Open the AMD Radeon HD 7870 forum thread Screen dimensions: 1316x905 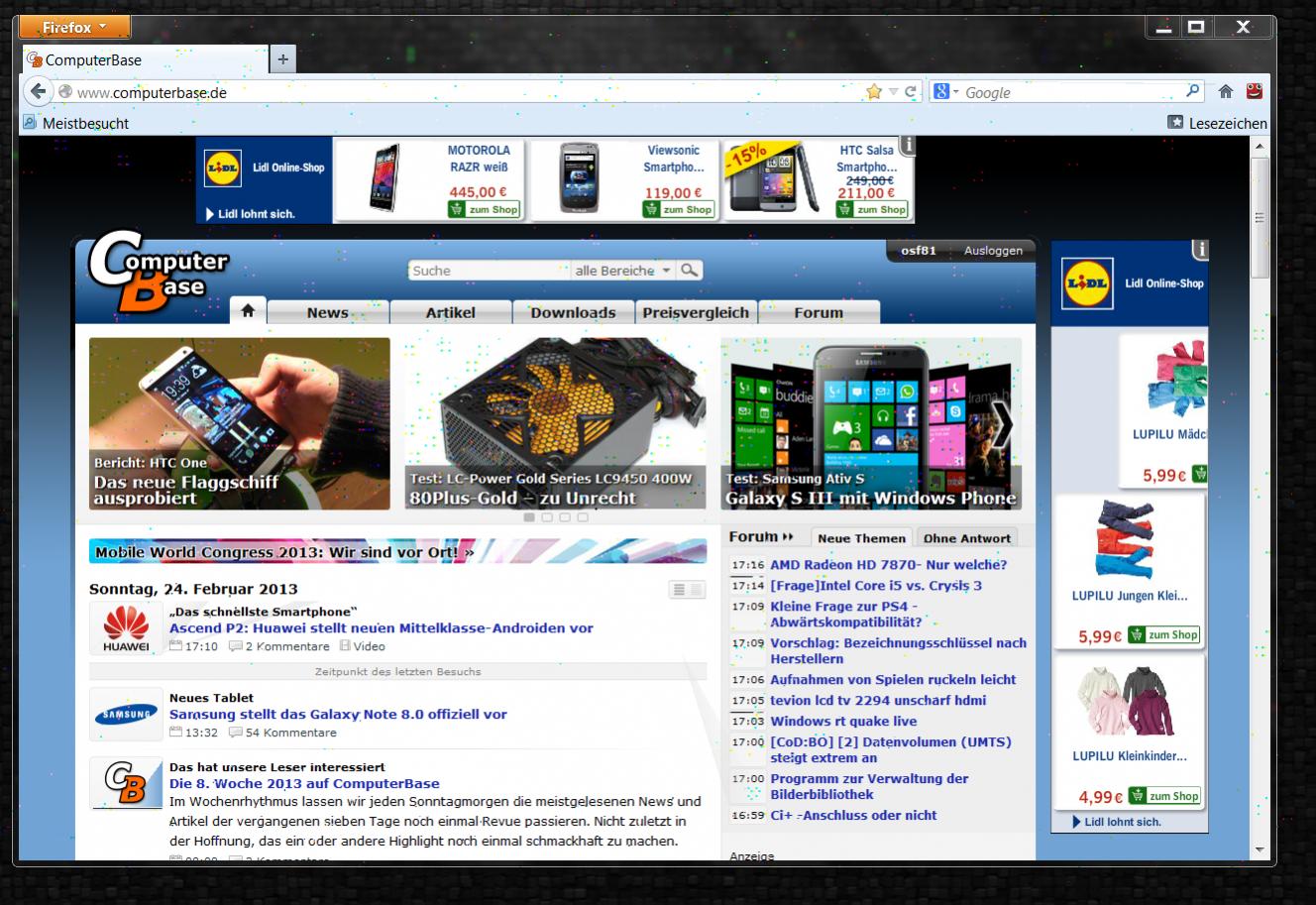[888, 565]
